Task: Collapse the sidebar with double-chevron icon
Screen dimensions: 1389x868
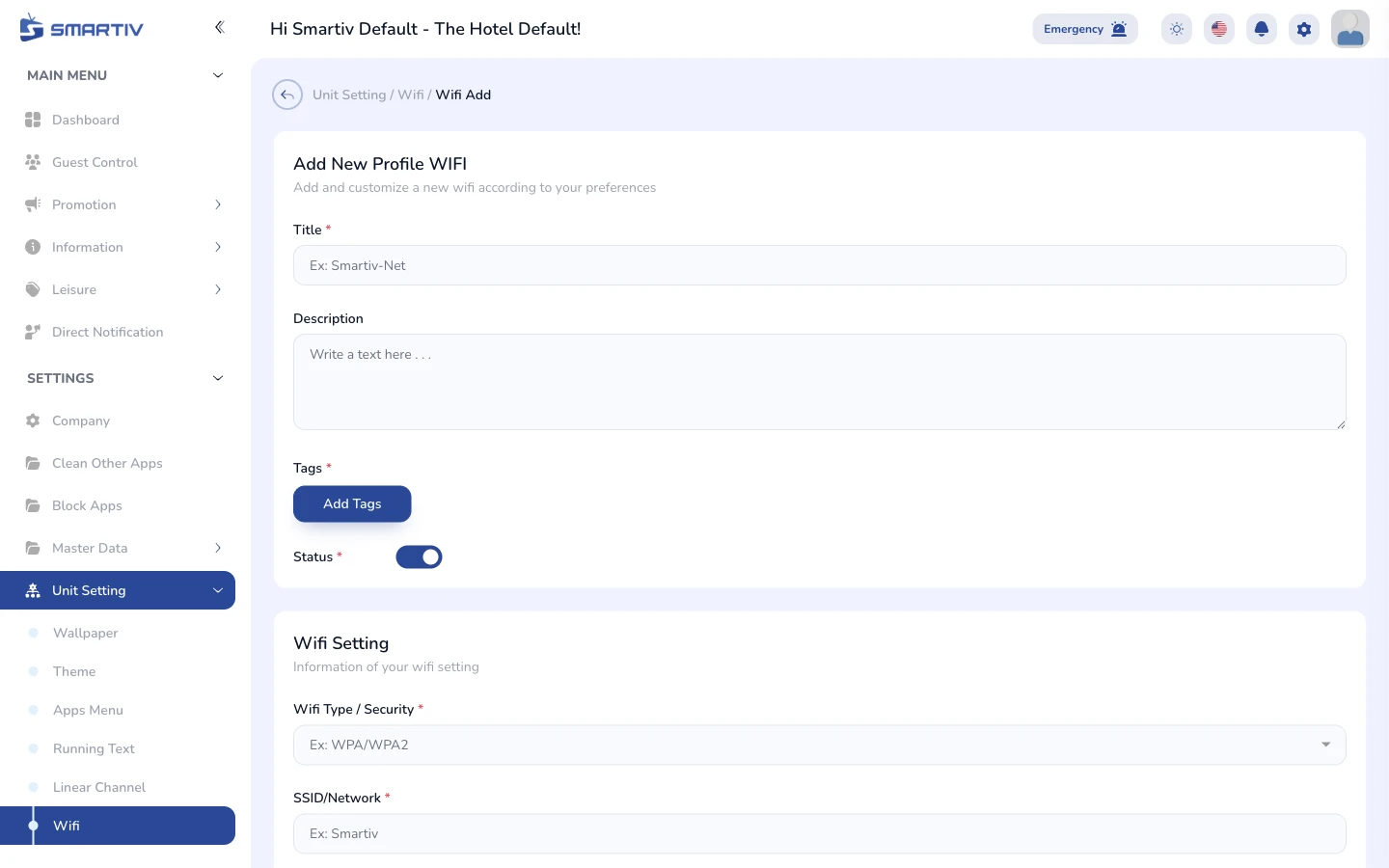Action: (x=219, y=27)
